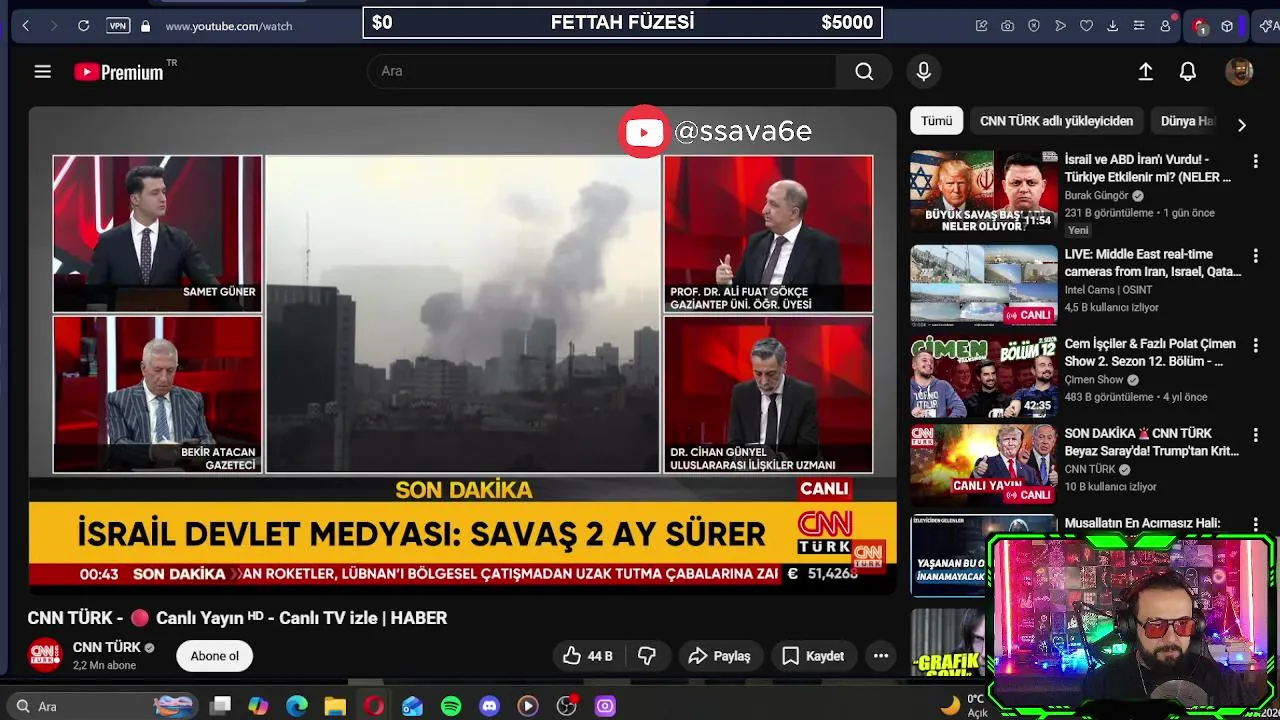
Task: Open options for SON DAKİKA Beyaz Saray'da video
Action: 1255,435
